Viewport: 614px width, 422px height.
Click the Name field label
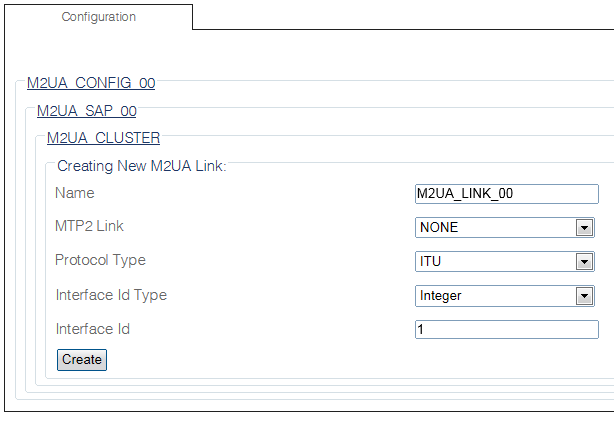(75, 193)
